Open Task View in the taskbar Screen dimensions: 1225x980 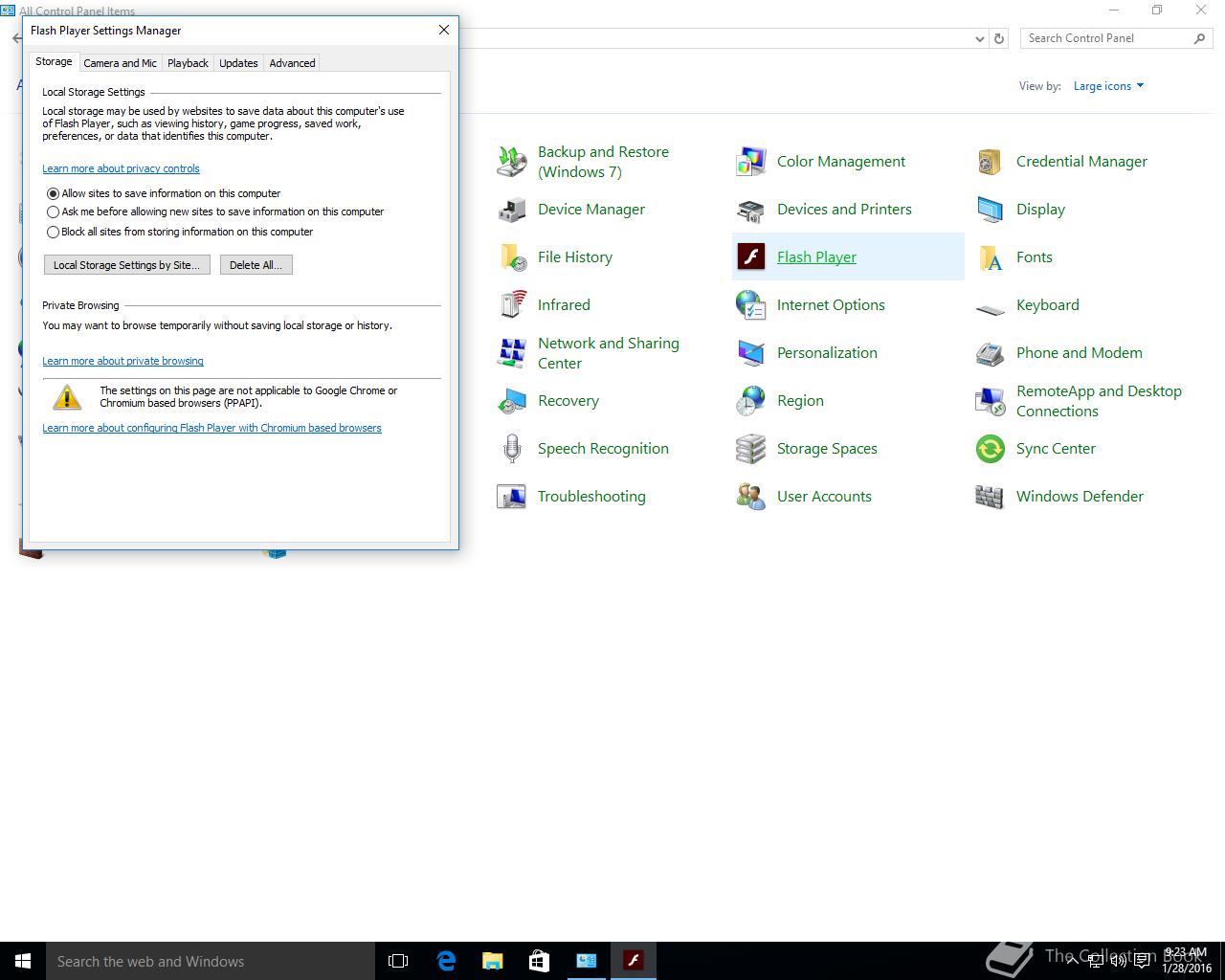[x=398, y=961]
